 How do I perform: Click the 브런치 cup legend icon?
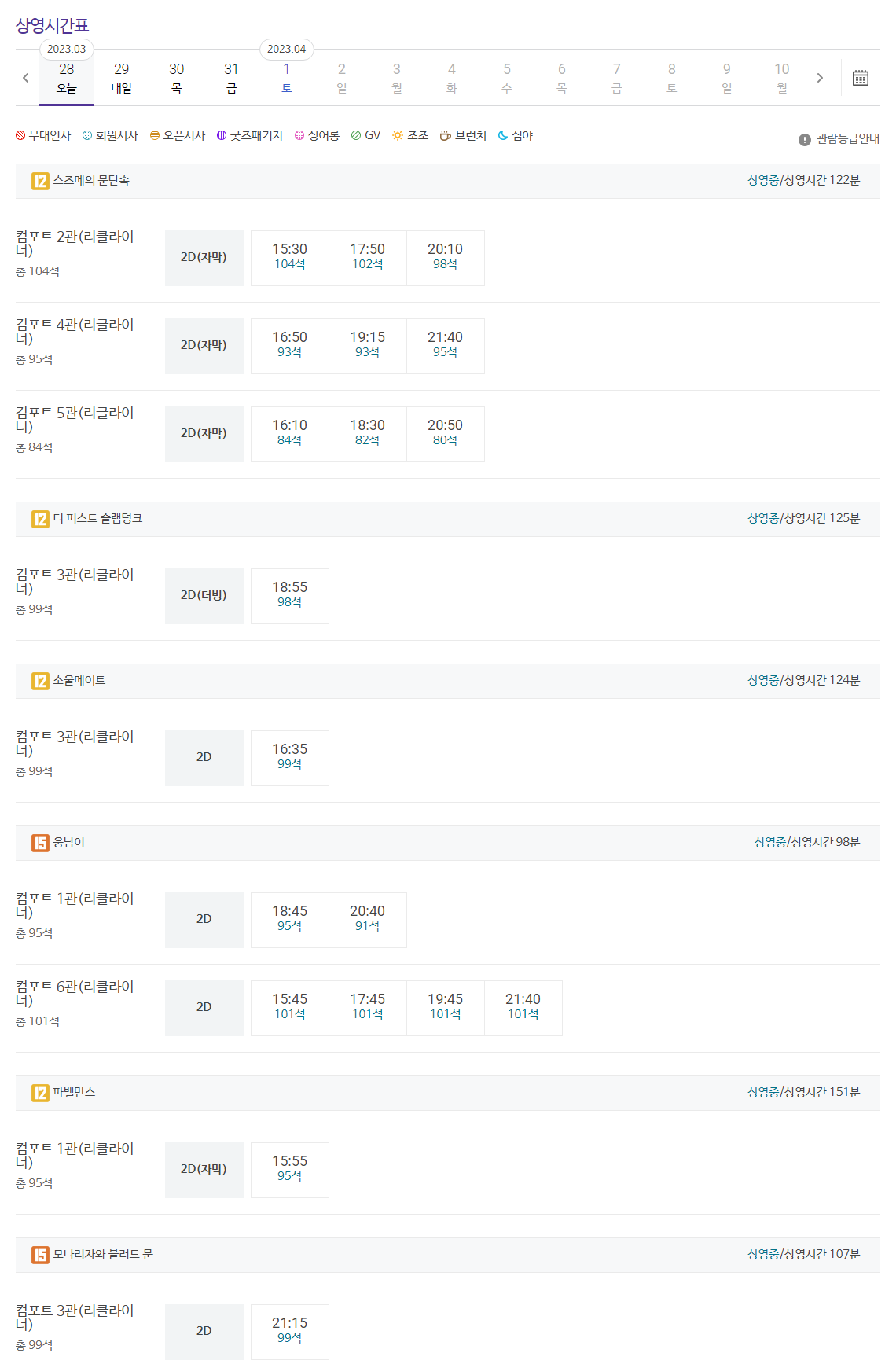[x=445, y=135]
